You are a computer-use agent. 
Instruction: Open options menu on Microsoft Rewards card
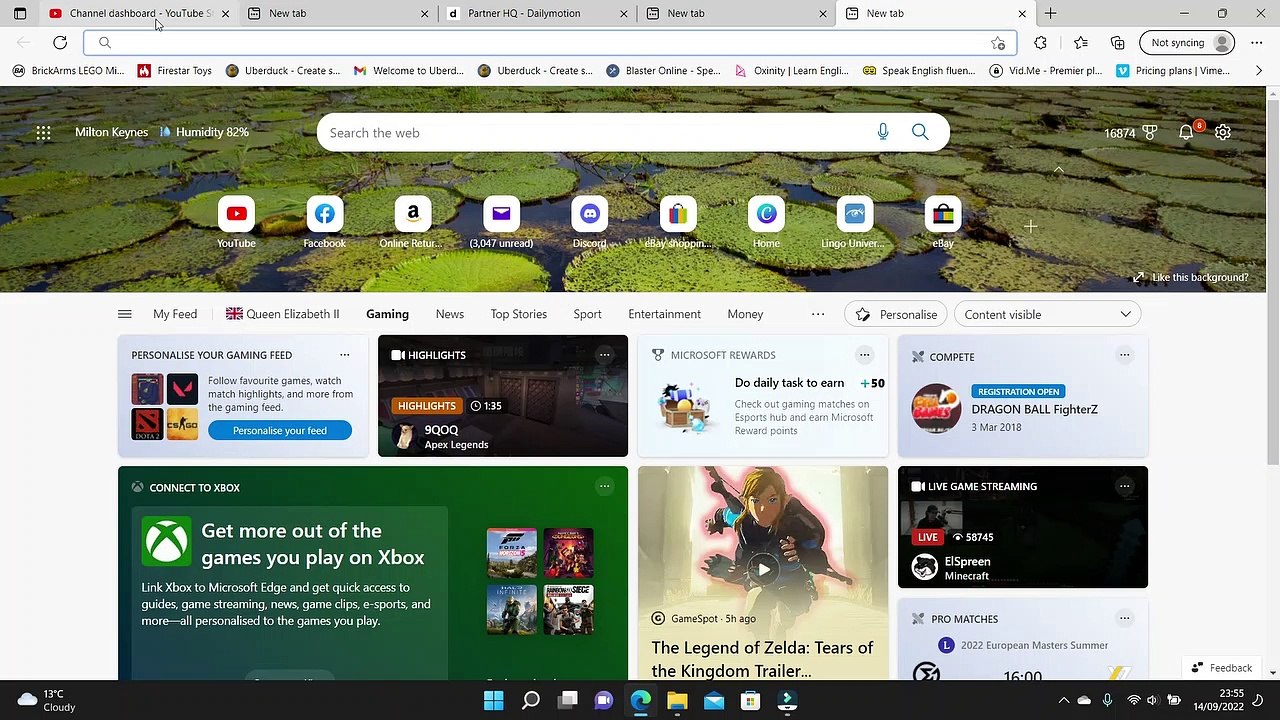[x=864, y=355]
